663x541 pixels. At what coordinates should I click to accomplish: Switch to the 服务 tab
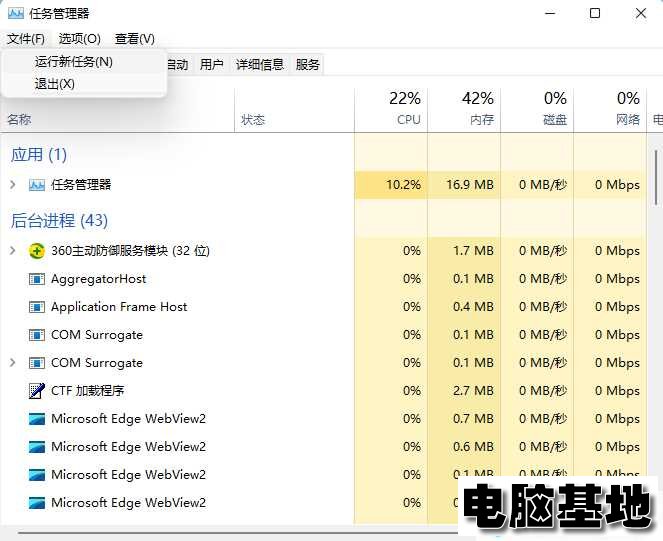[307, 65]
